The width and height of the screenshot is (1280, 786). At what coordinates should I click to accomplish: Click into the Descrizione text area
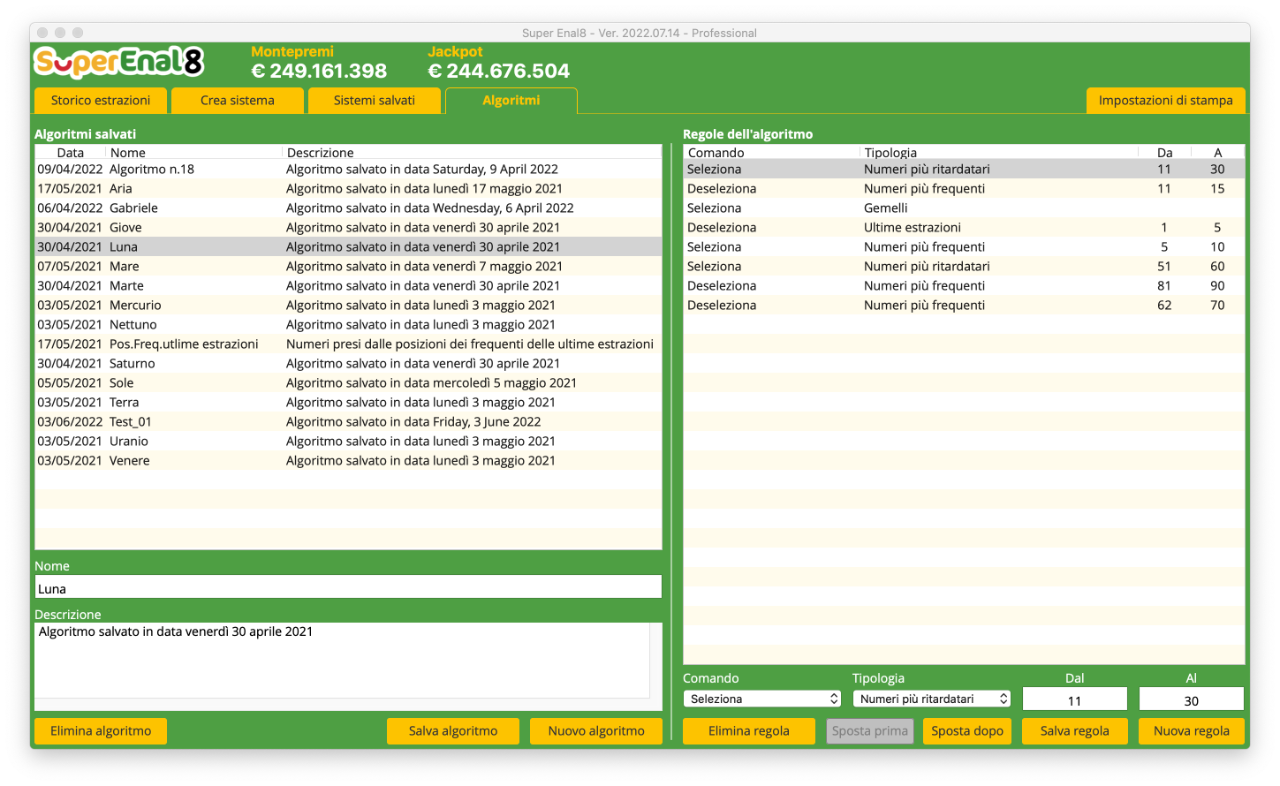point(342,660)
